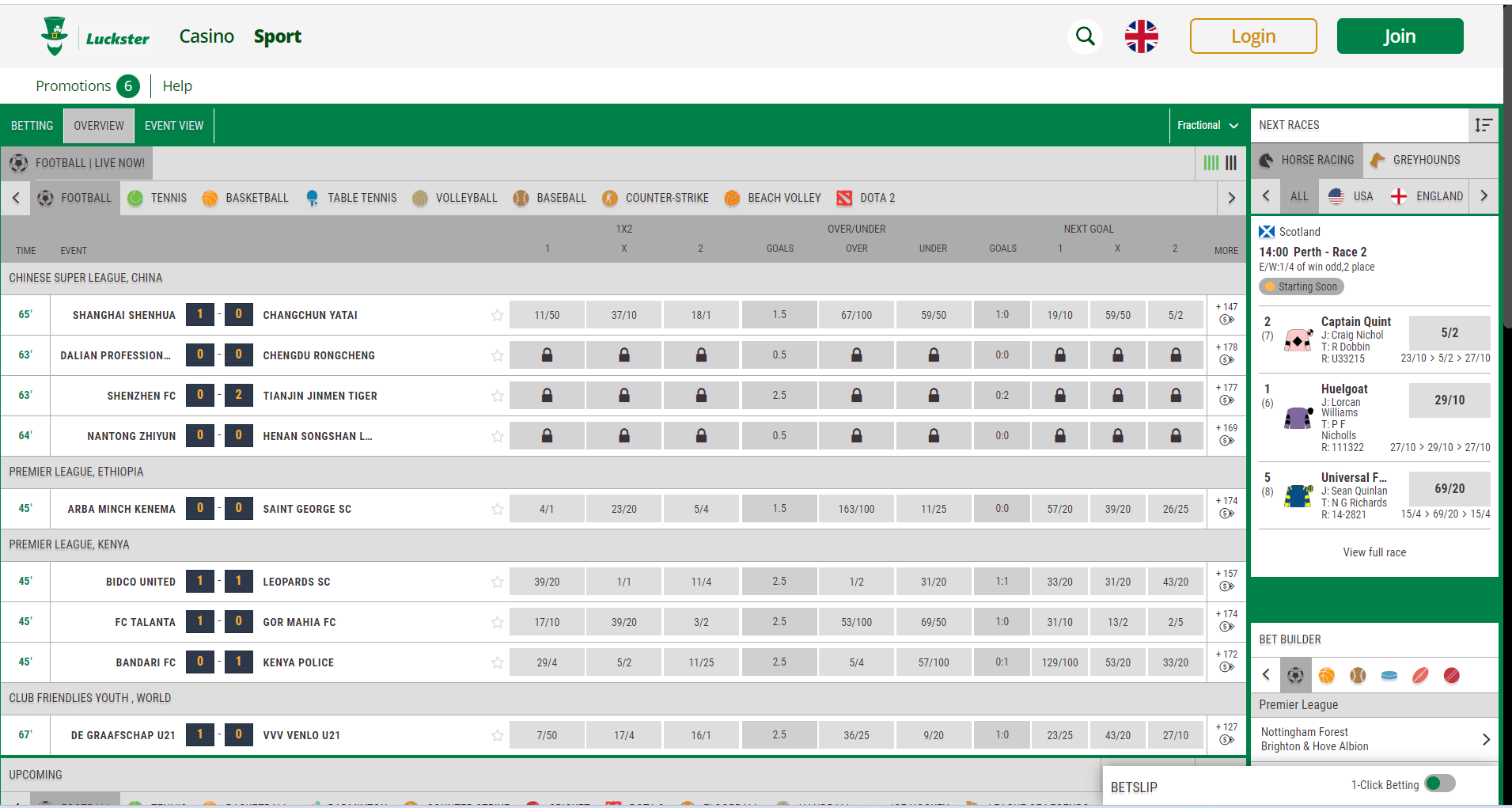The image size is (1512, 808).
Task: Open the View full race link
Action: coord(1374,552)
